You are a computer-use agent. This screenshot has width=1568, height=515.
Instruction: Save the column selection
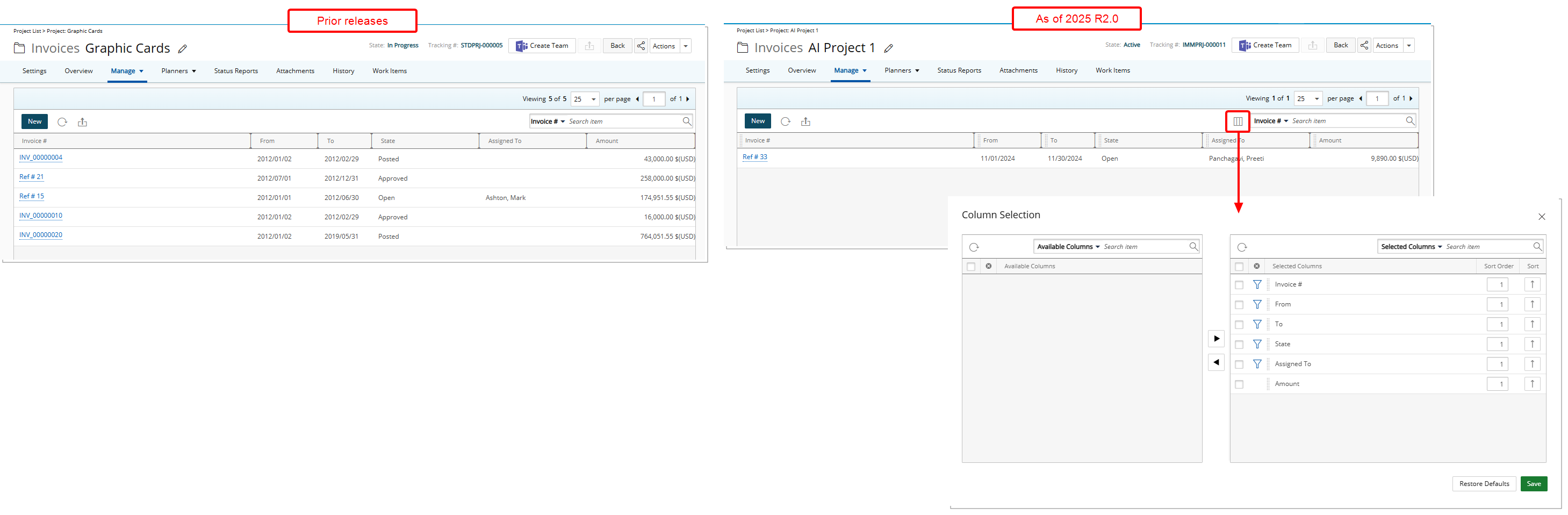1533,484
